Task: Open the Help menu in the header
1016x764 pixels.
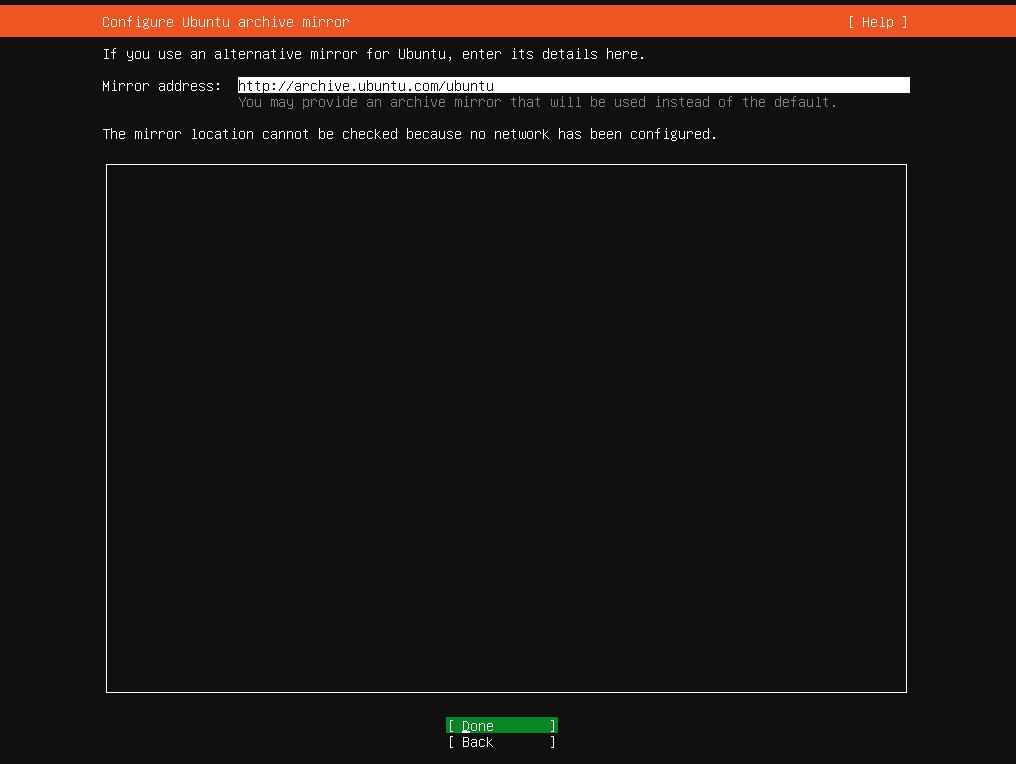Action: 877,22
